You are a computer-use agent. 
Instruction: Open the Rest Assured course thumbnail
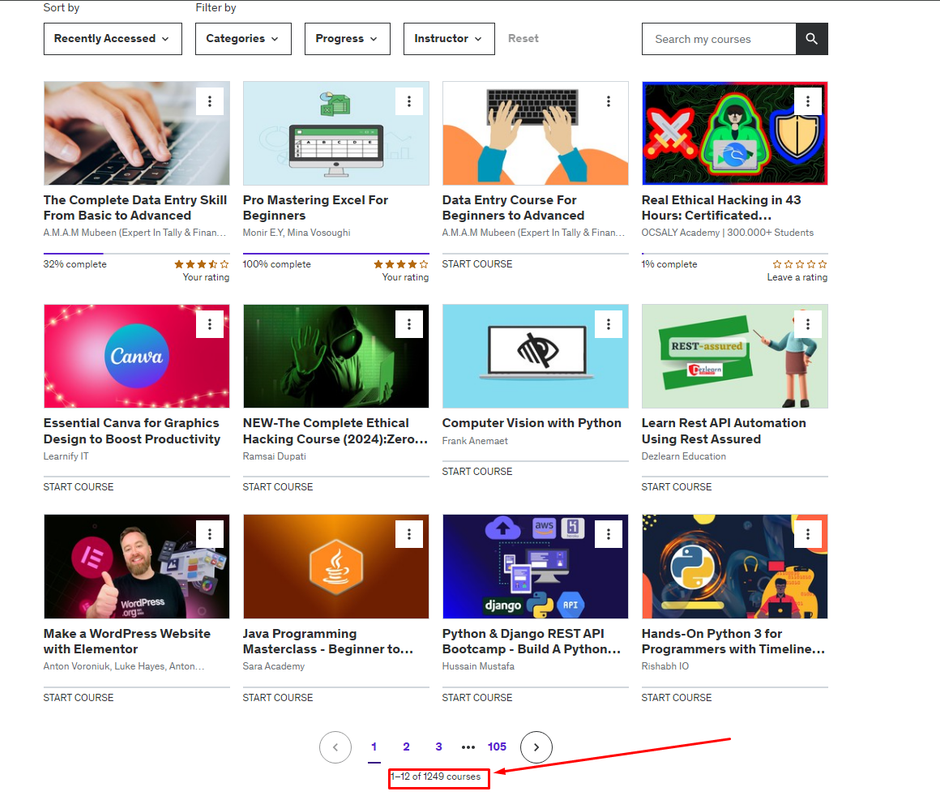(x=734, y=356)
